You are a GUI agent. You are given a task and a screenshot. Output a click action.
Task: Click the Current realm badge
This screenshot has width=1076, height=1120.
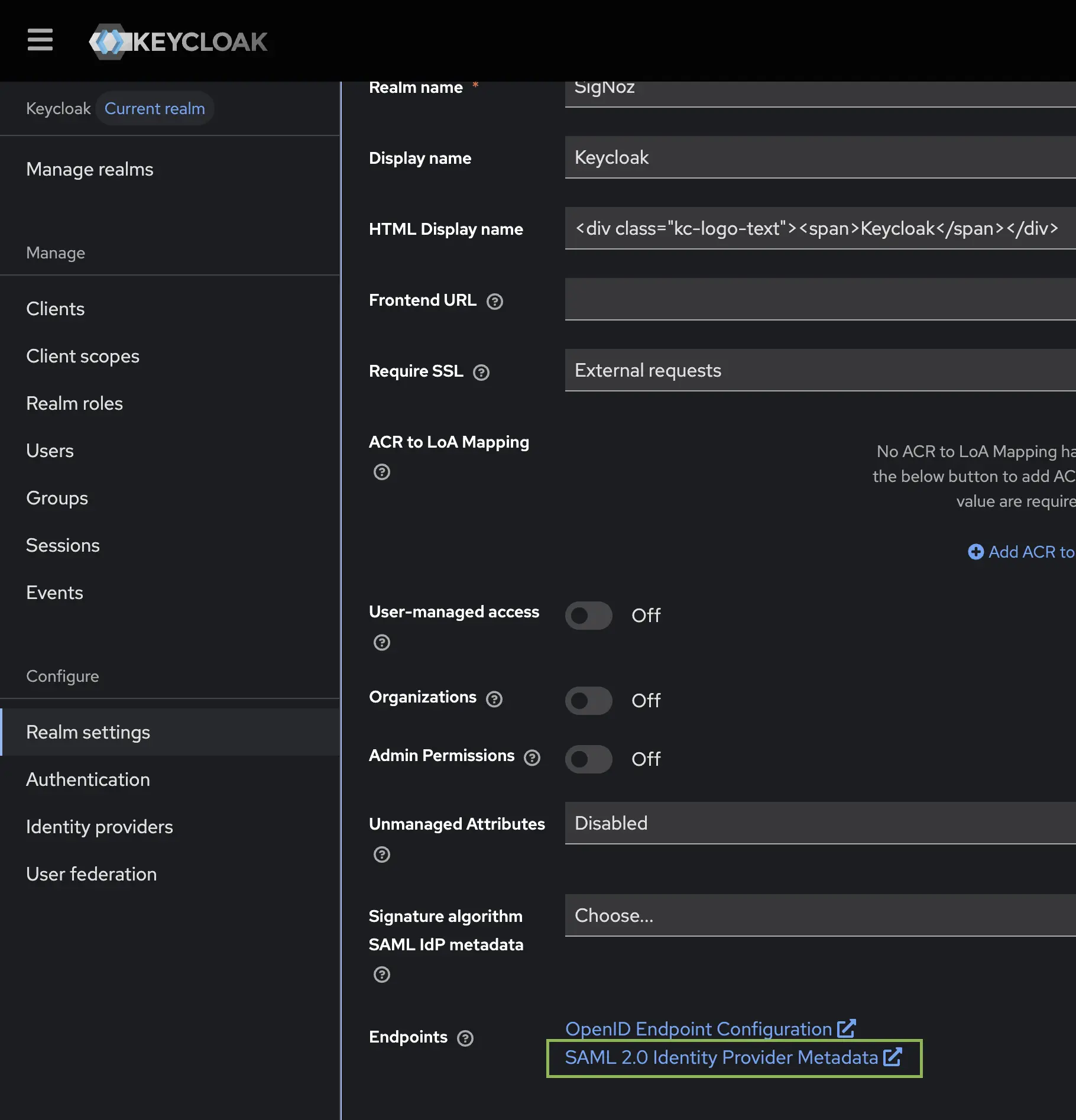click(x=155, y=108)
